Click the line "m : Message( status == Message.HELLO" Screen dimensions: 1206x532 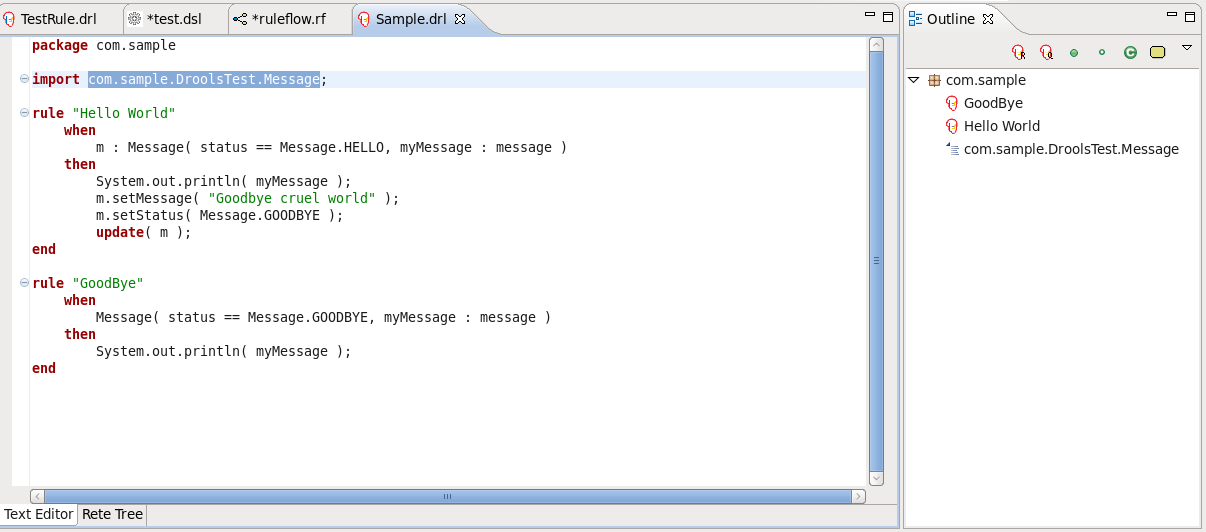tap(331, 147)
